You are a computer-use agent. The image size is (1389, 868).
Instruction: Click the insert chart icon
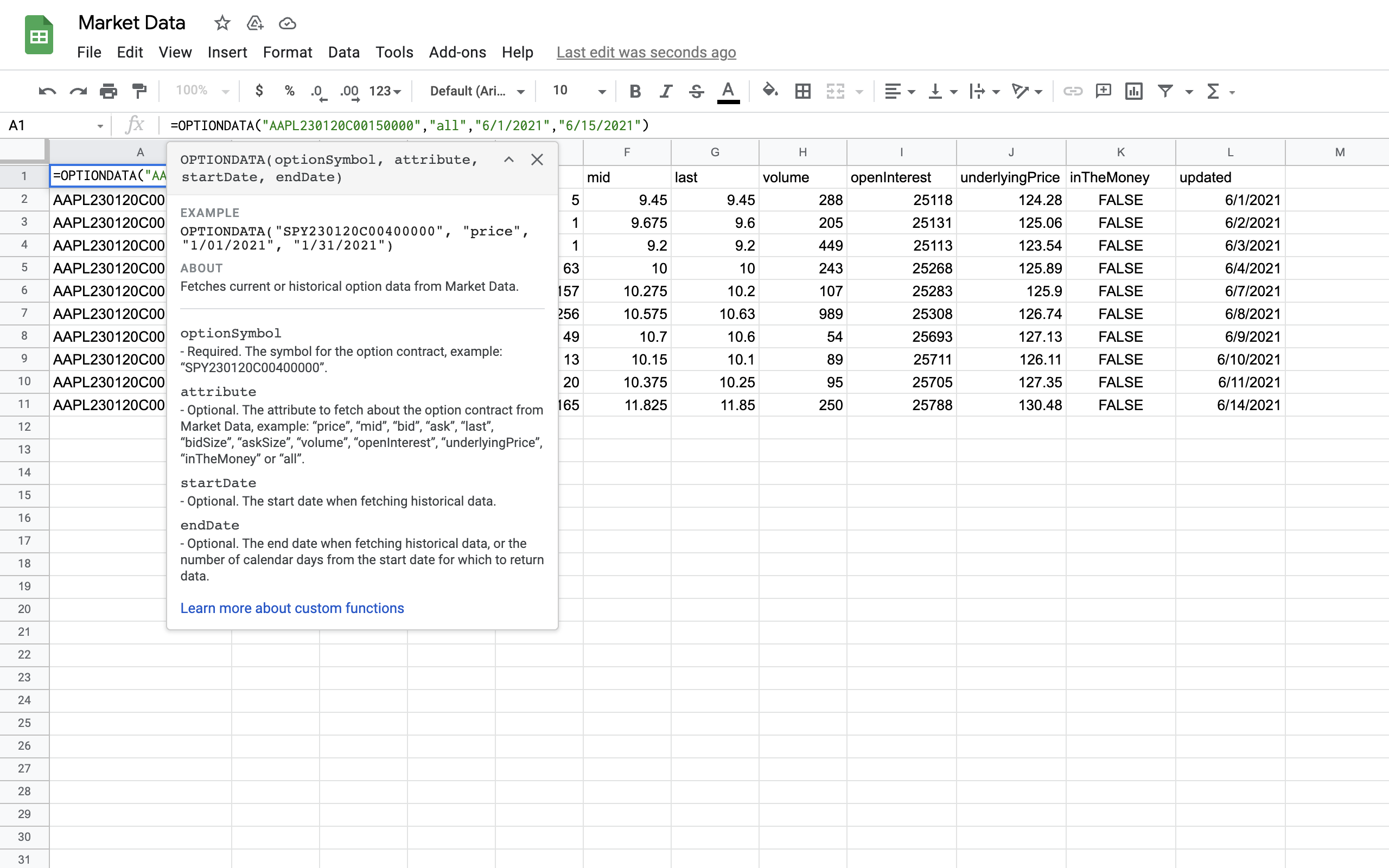click(x=1133, y=91)
